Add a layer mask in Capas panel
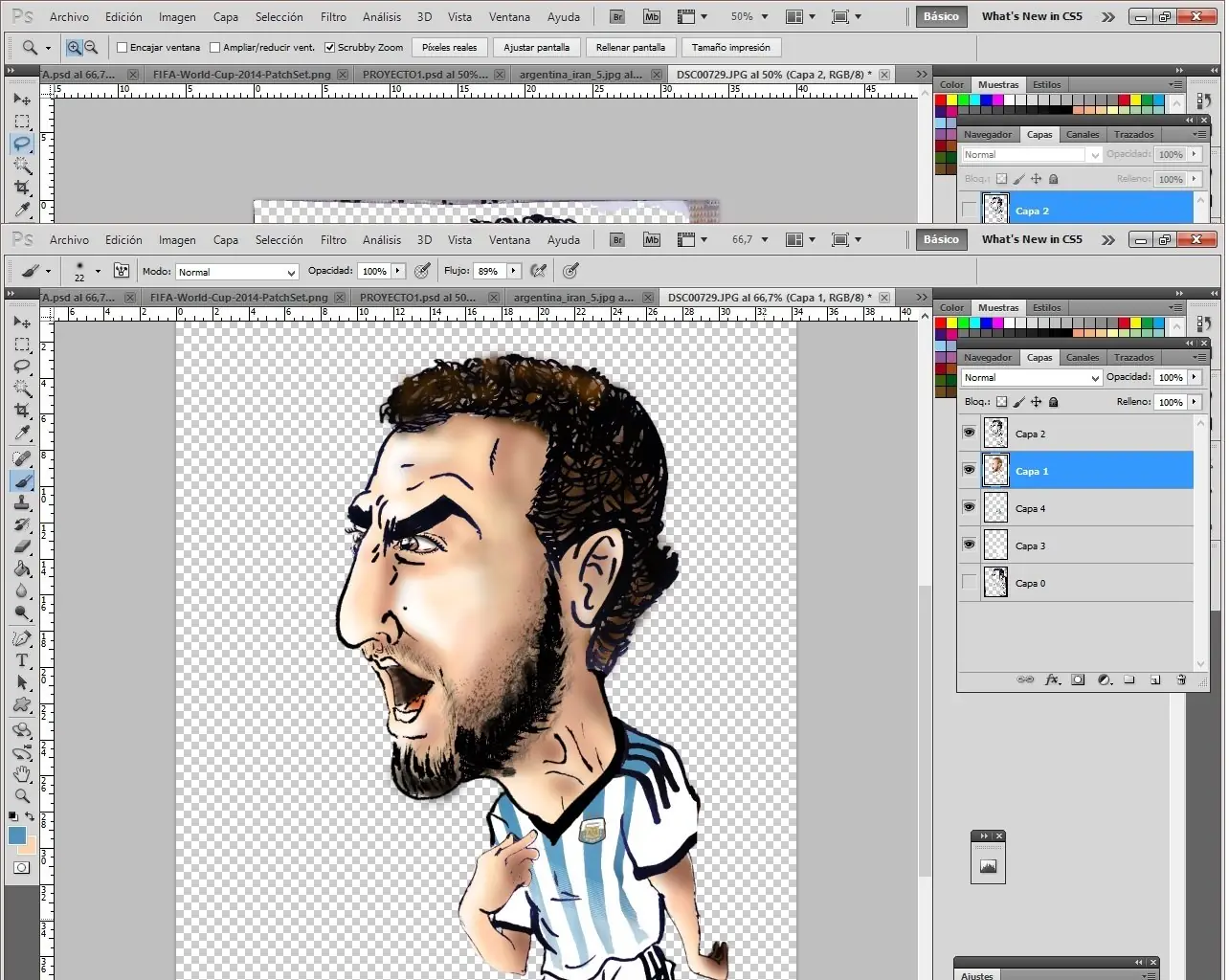Viewport: 1229px width, 980px height. (x=1078, y=679)
